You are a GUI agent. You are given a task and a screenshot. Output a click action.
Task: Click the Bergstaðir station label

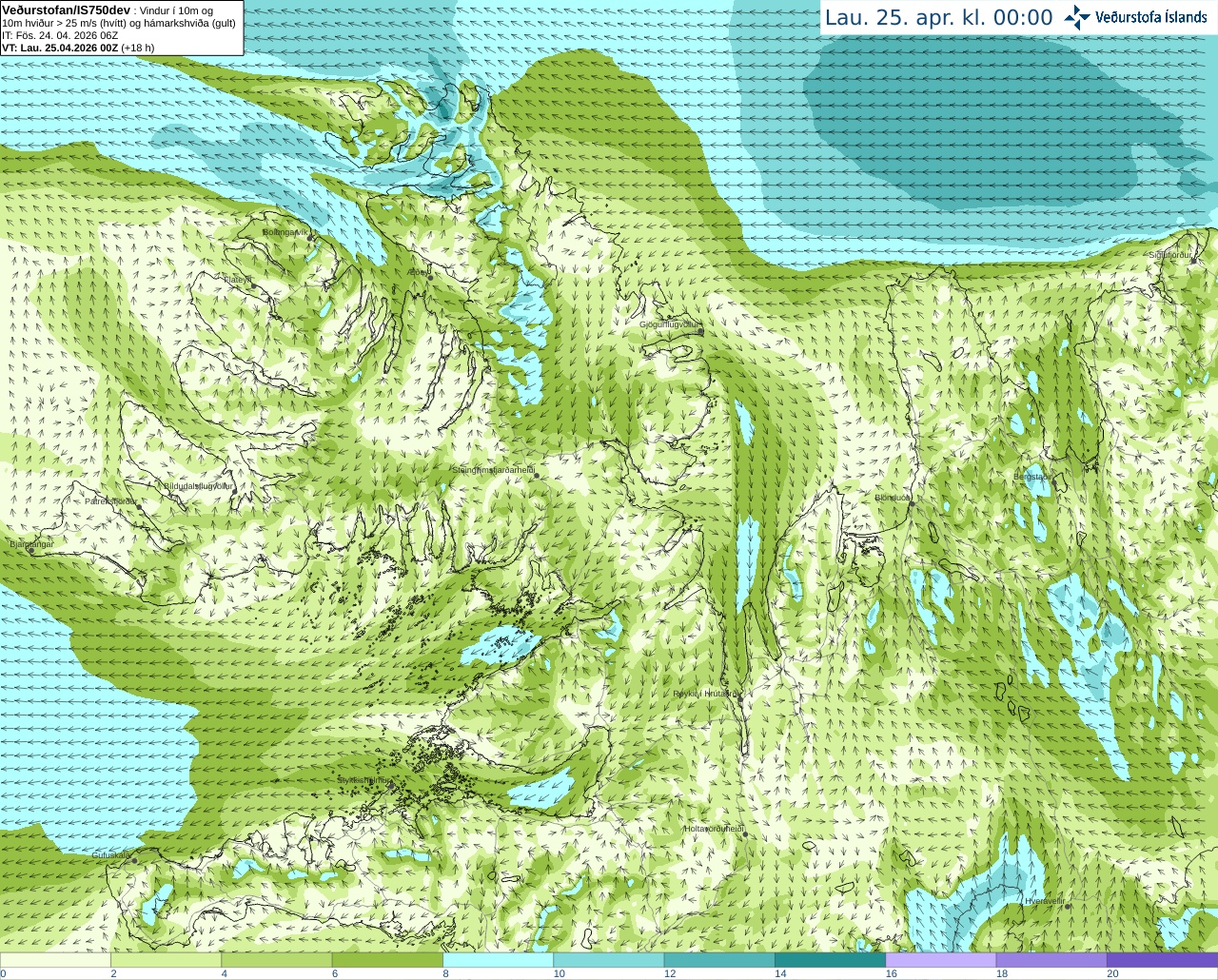click(x=1031, y=477)
